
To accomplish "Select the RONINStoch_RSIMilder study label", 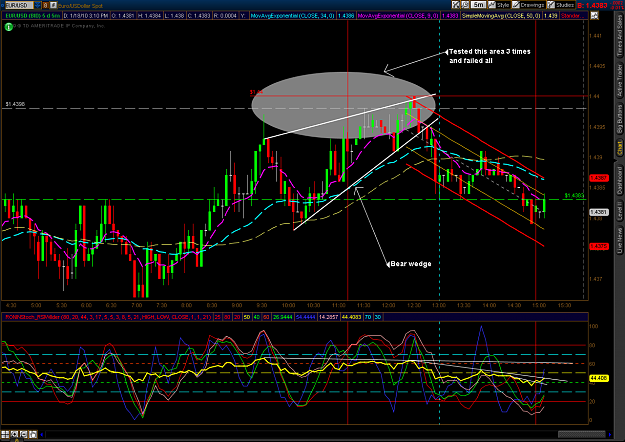I will [108, 317].
